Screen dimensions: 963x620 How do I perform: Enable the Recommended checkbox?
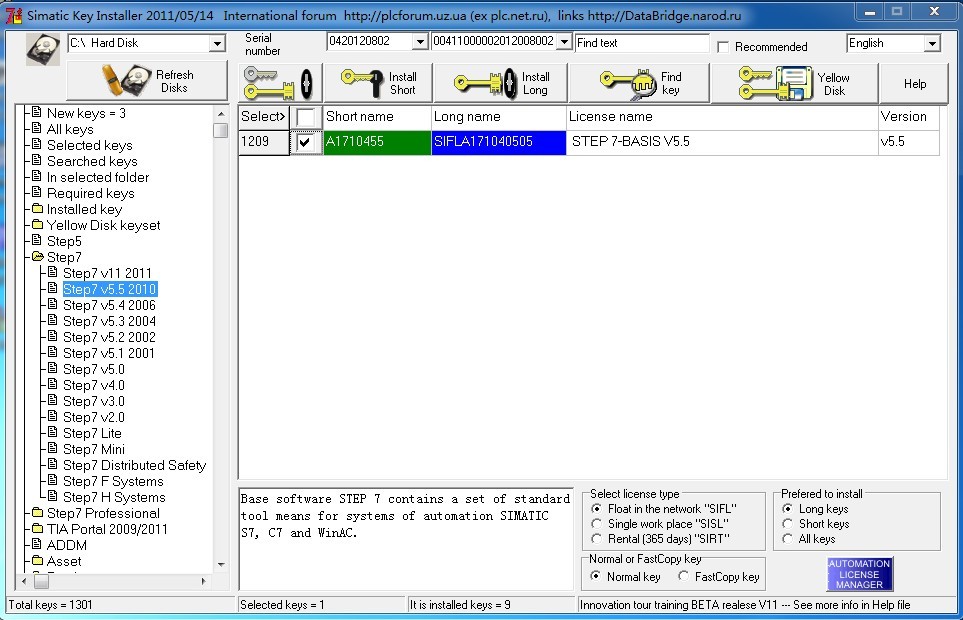[x=723, y=47]
